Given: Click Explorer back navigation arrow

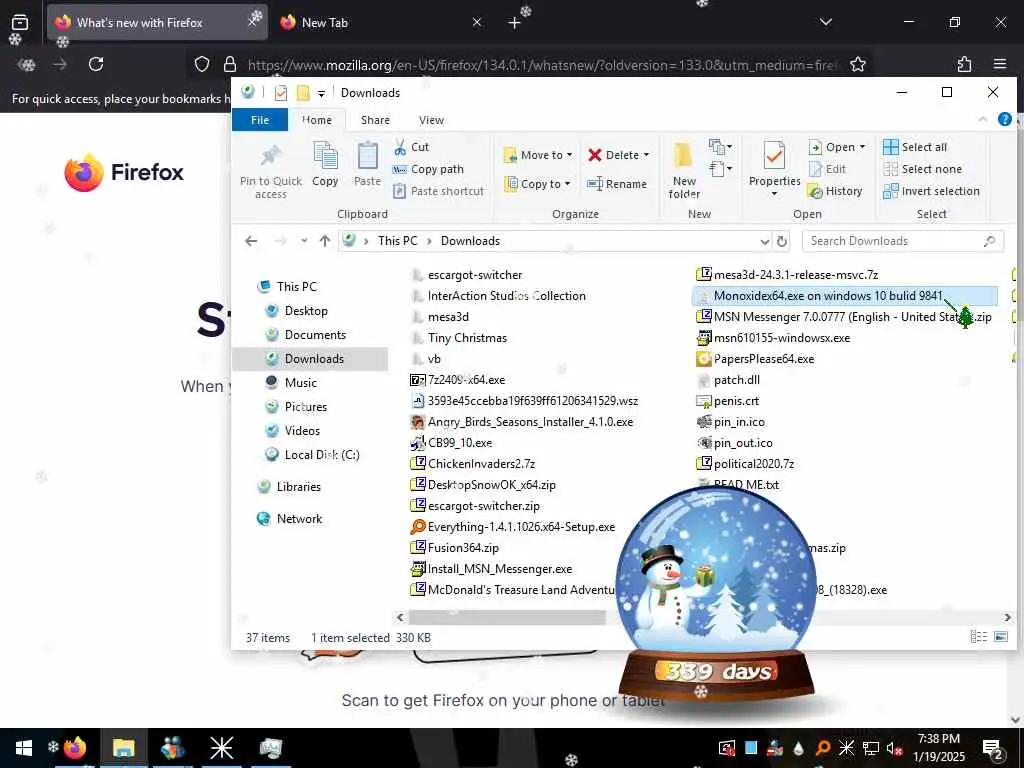Looking at the screenshot, I should coord(251,241).
